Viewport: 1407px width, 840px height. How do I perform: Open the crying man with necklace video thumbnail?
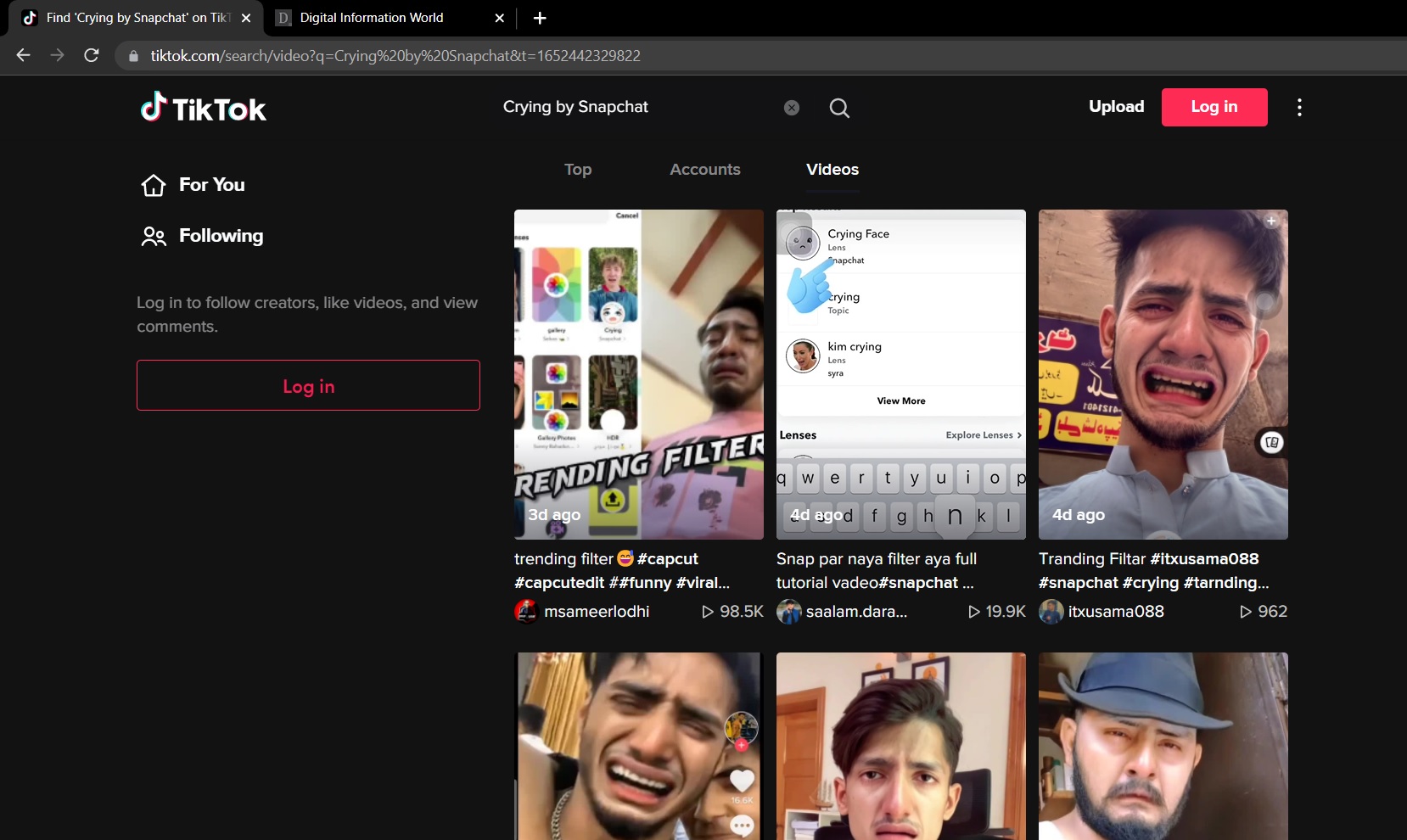pos(639,747)
